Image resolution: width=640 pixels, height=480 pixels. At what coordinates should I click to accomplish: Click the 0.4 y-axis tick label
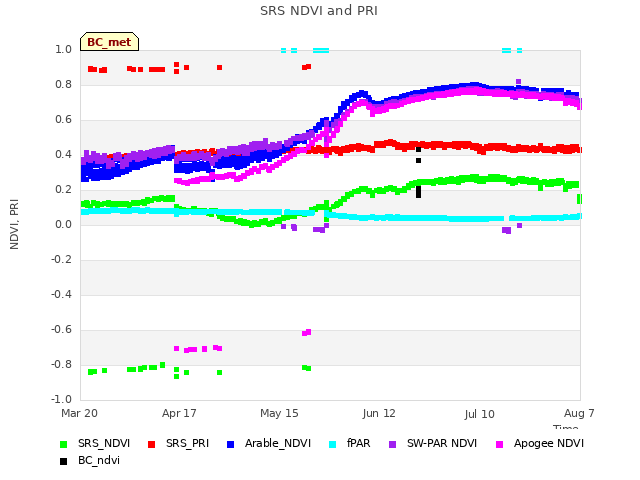click(63, 154)
